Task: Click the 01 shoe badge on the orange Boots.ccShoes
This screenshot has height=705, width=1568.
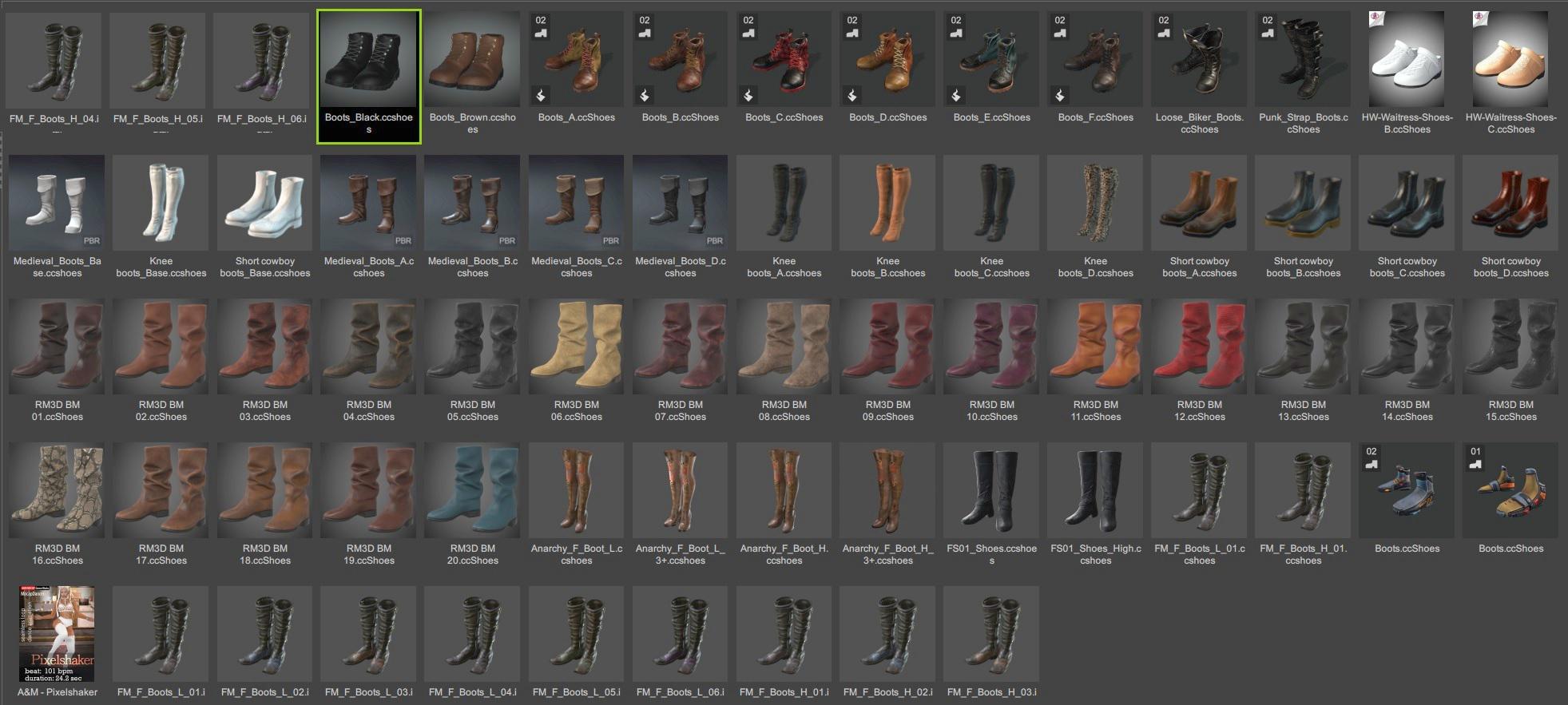Action: (x=1475, y=457)
